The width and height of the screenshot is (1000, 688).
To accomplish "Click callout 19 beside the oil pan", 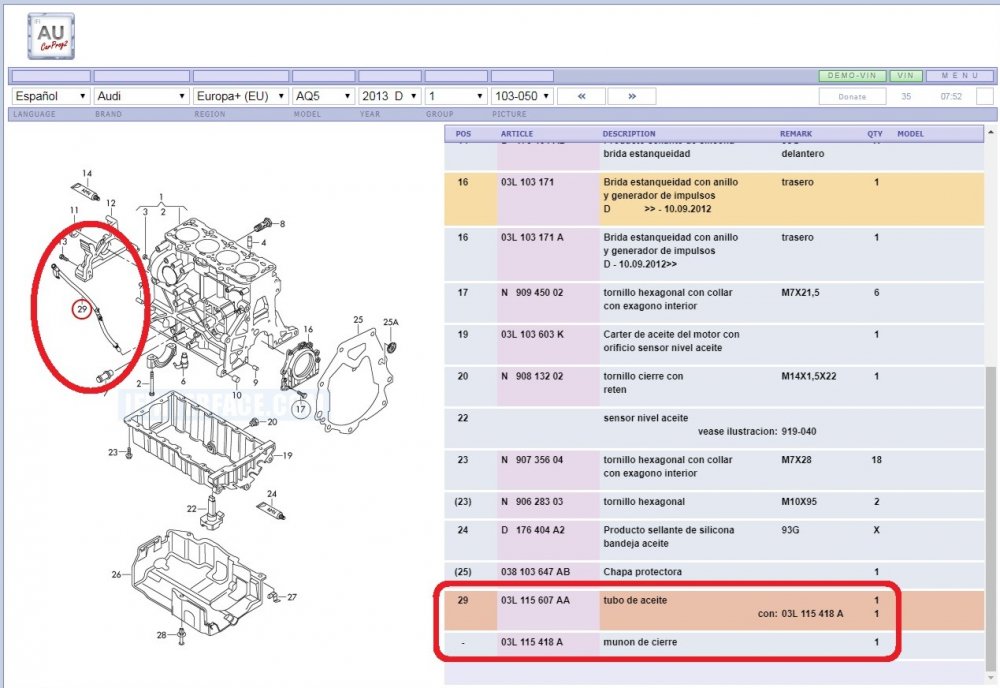I will point(288,455).
